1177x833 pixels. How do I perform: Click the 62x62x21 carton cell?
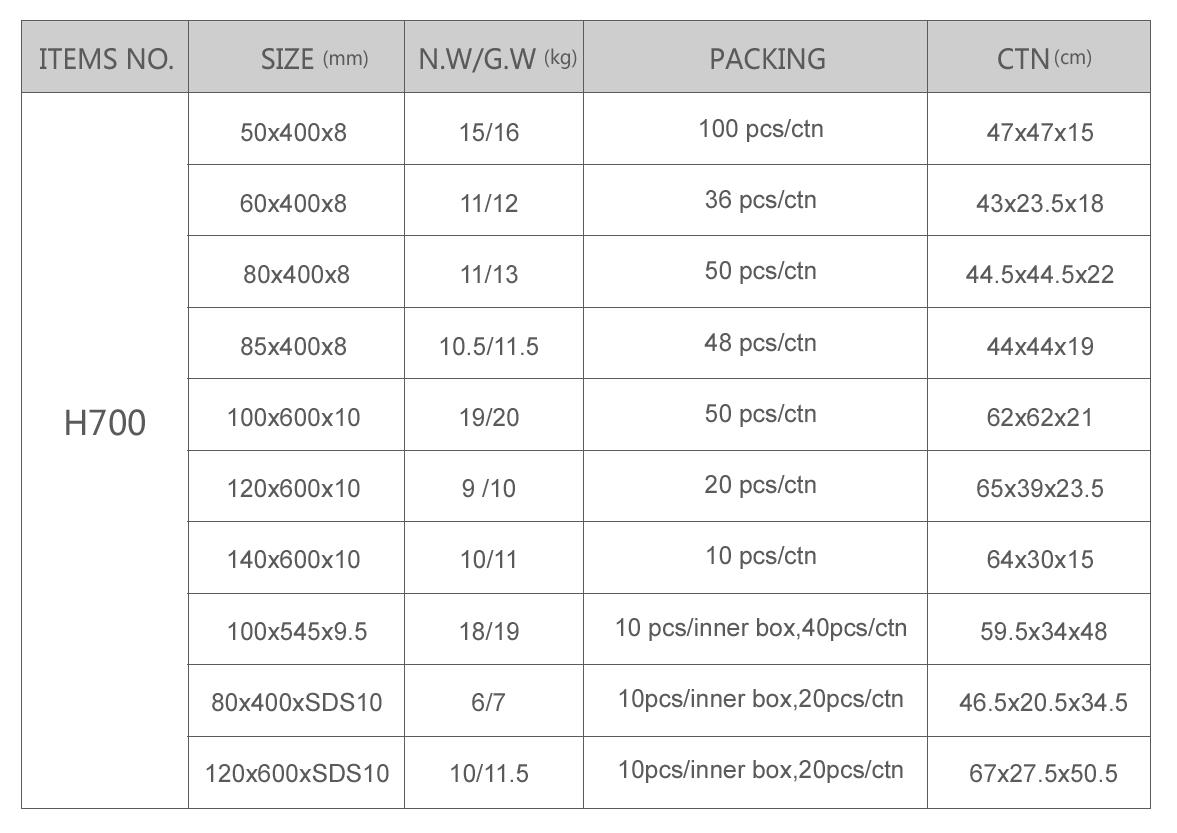1039,415
